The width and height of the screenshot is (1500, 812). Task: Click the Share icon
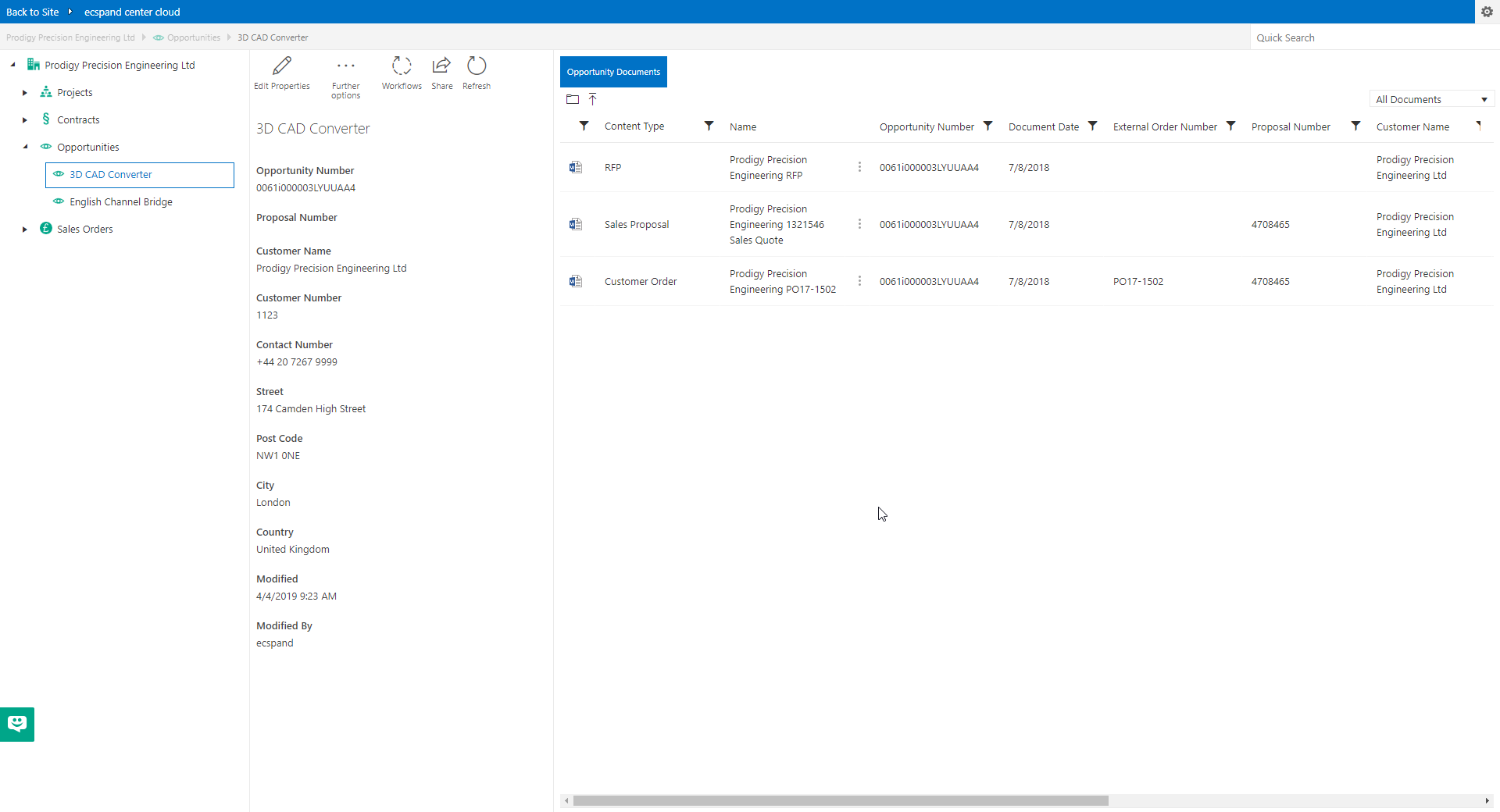[x=441, y=66]
